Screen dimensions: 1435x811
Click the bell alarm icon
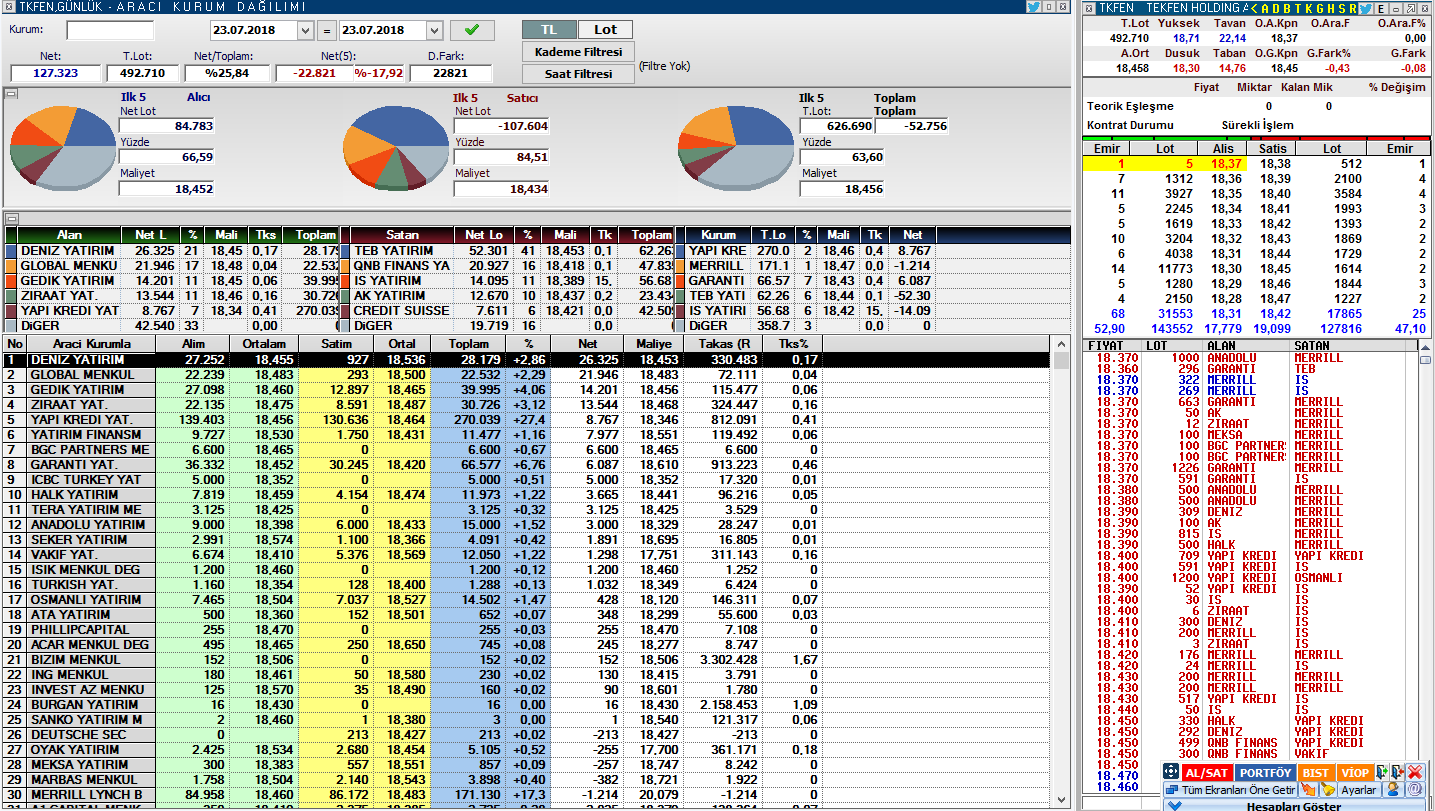1328,790
